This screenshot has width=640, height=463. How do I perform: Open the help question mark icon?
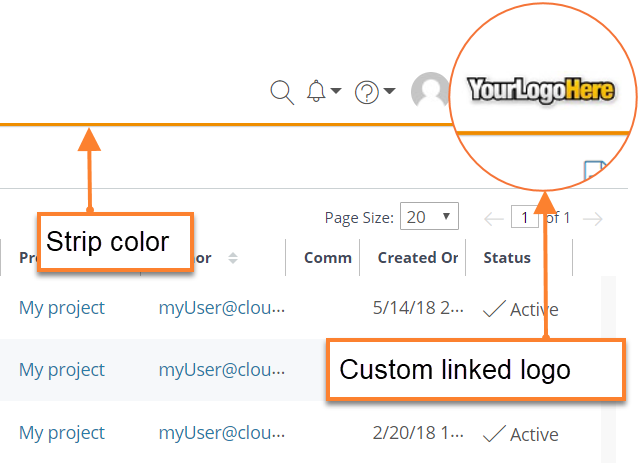[367, 92]
